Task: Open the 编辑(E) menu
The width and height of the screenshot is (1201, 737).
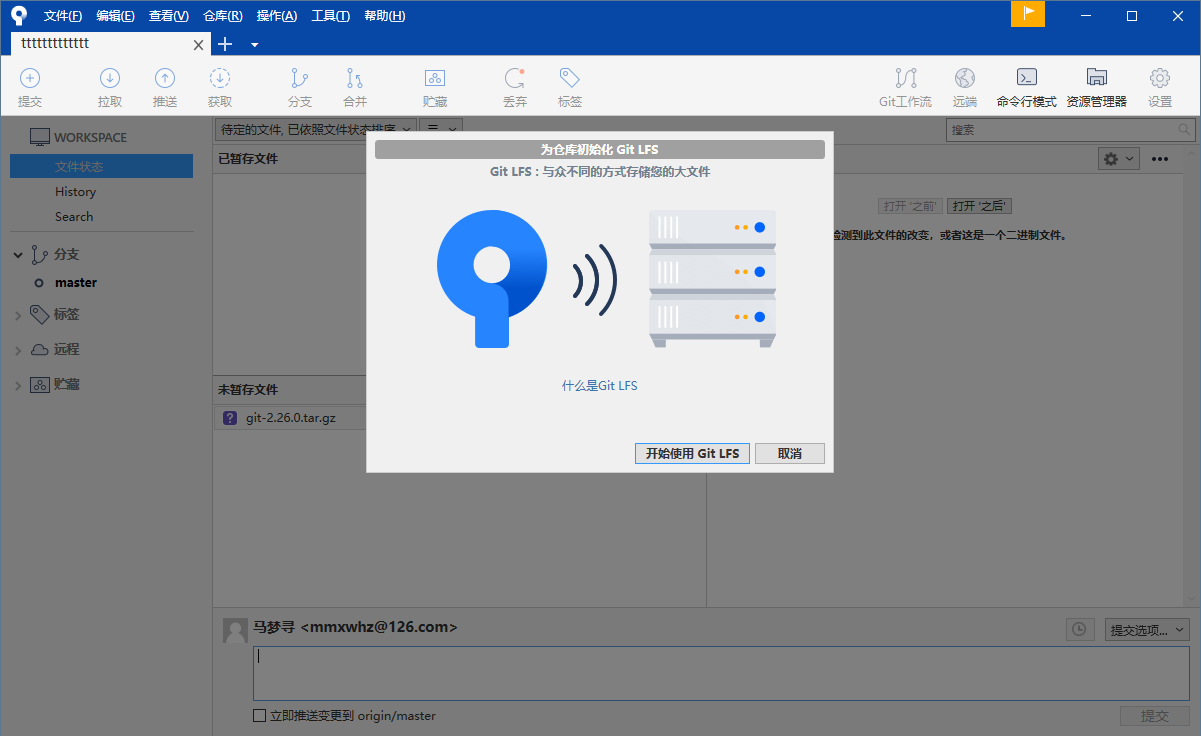Action: (116, 16)
